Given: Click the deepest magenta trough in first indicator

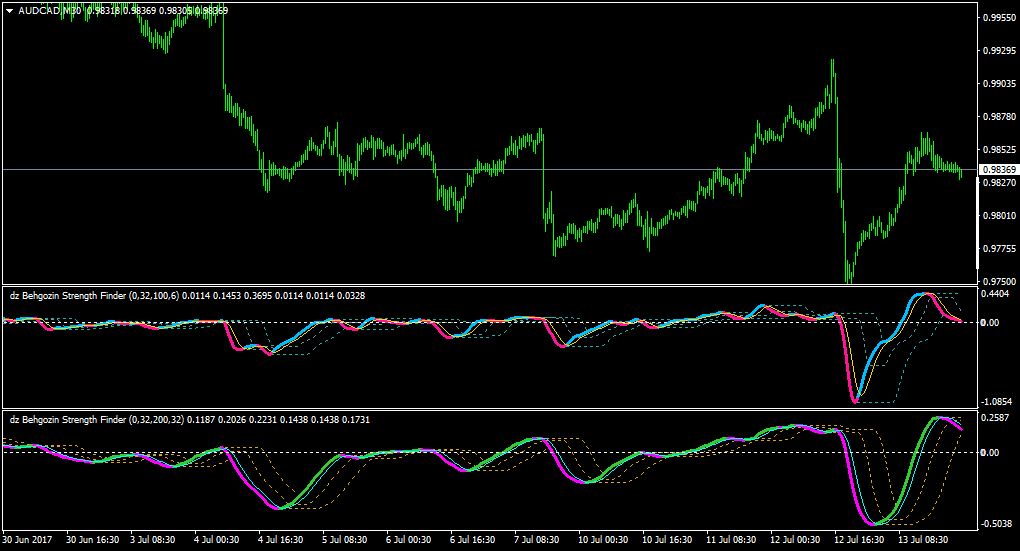Looking at the screenshot, I should [855, 401].
